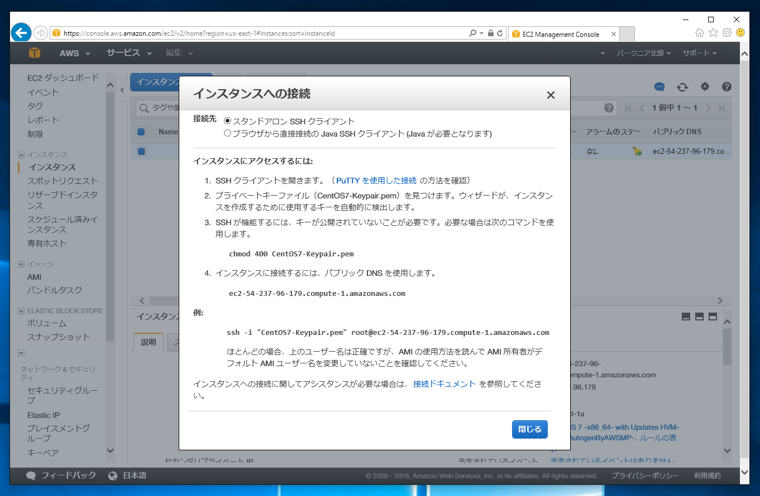Open the browser tools gear icon
The image size is (760, 496).
[x=727, y=32]
